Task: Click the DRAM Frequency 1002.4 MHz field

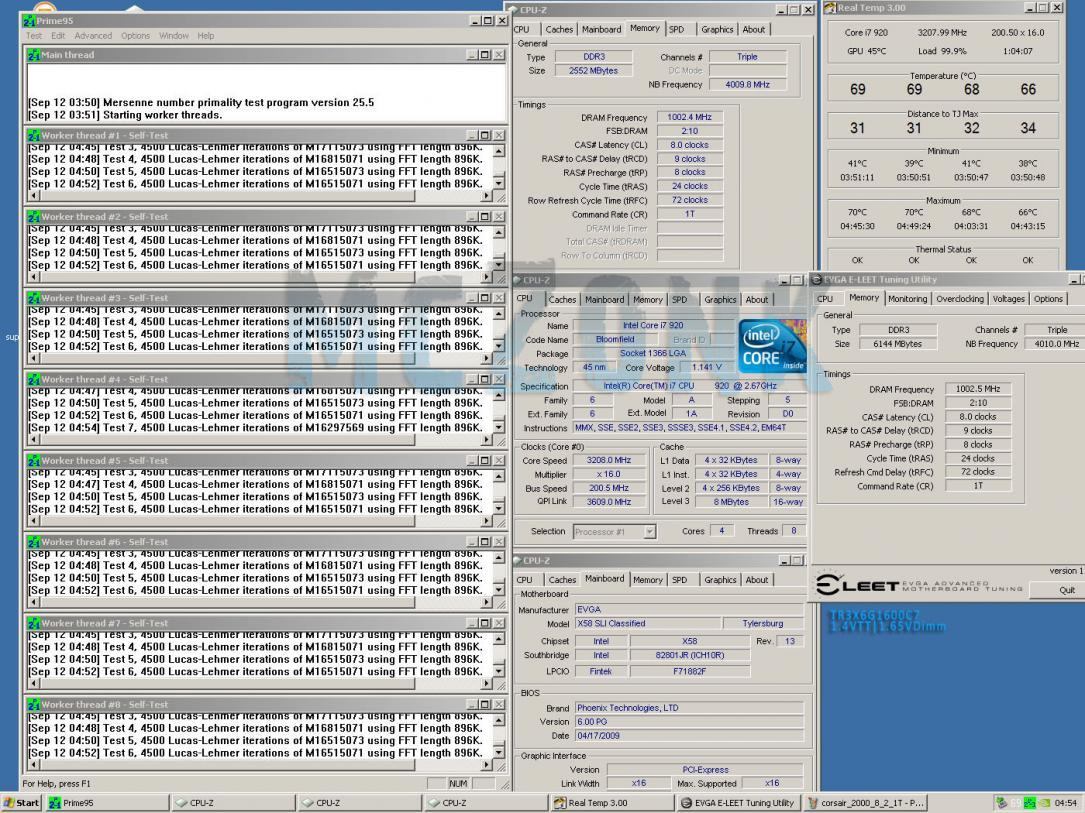Action: 689,117
